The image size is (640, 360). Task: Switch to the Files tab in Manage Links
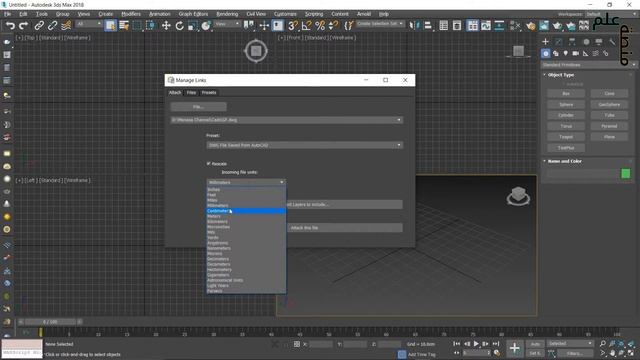[x=191, y=93]
